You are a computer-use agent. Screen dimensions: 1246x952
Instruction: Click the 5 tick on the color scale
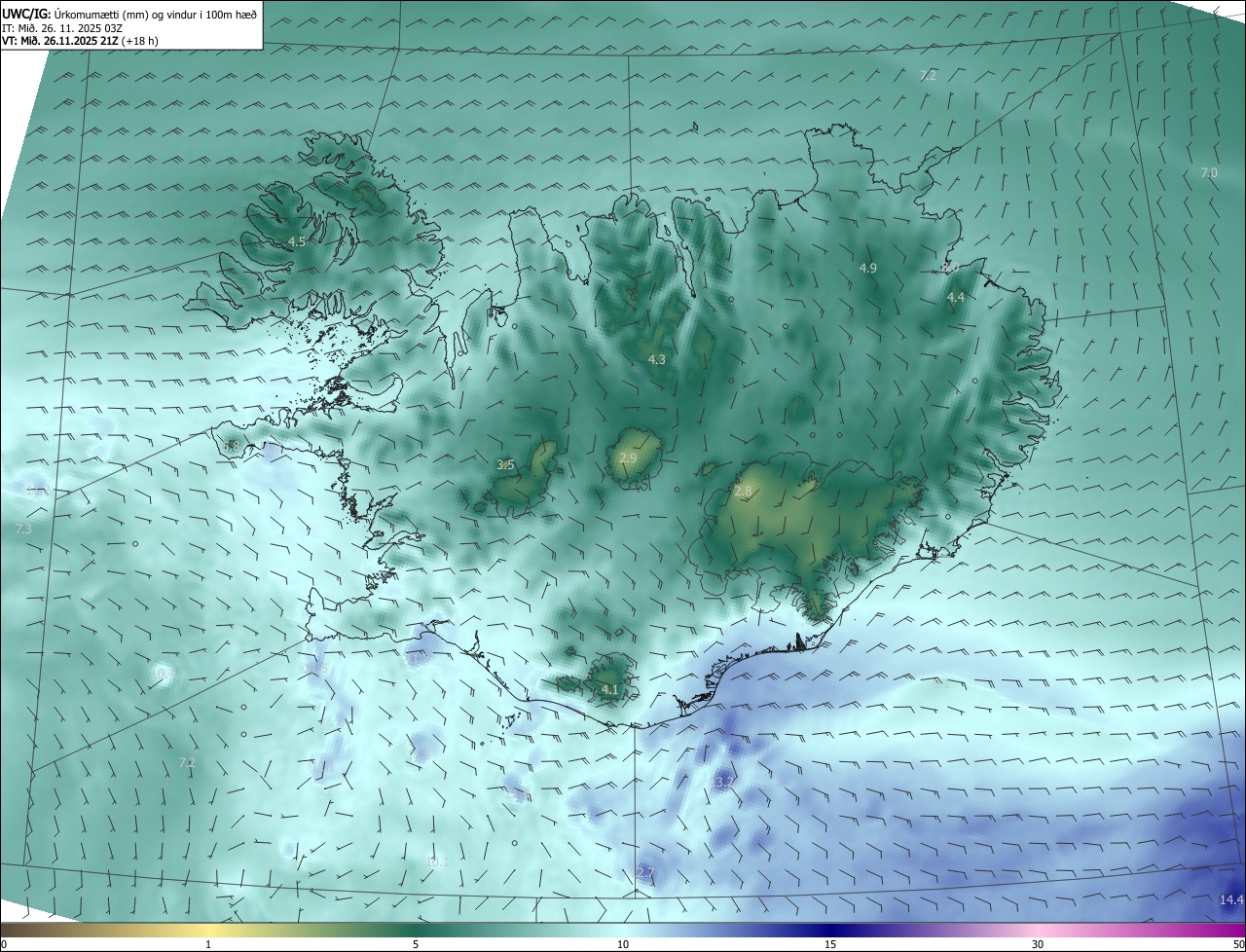click(416, 944)
